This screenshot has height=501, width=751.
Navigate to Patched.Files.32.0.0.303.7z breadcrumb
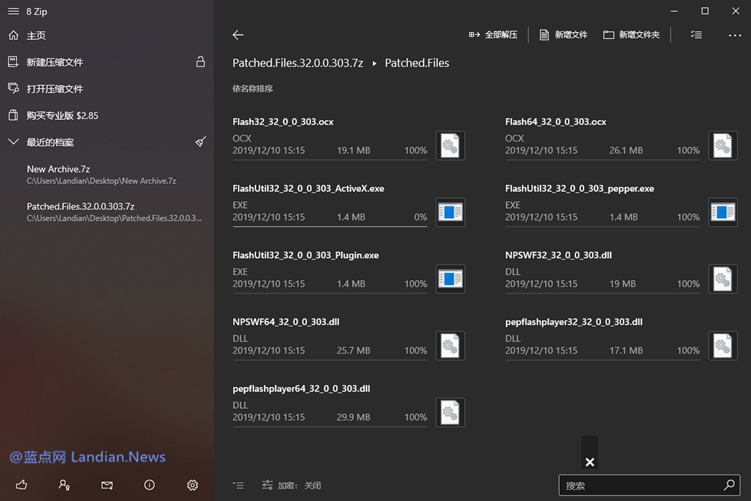coord(297,63)
